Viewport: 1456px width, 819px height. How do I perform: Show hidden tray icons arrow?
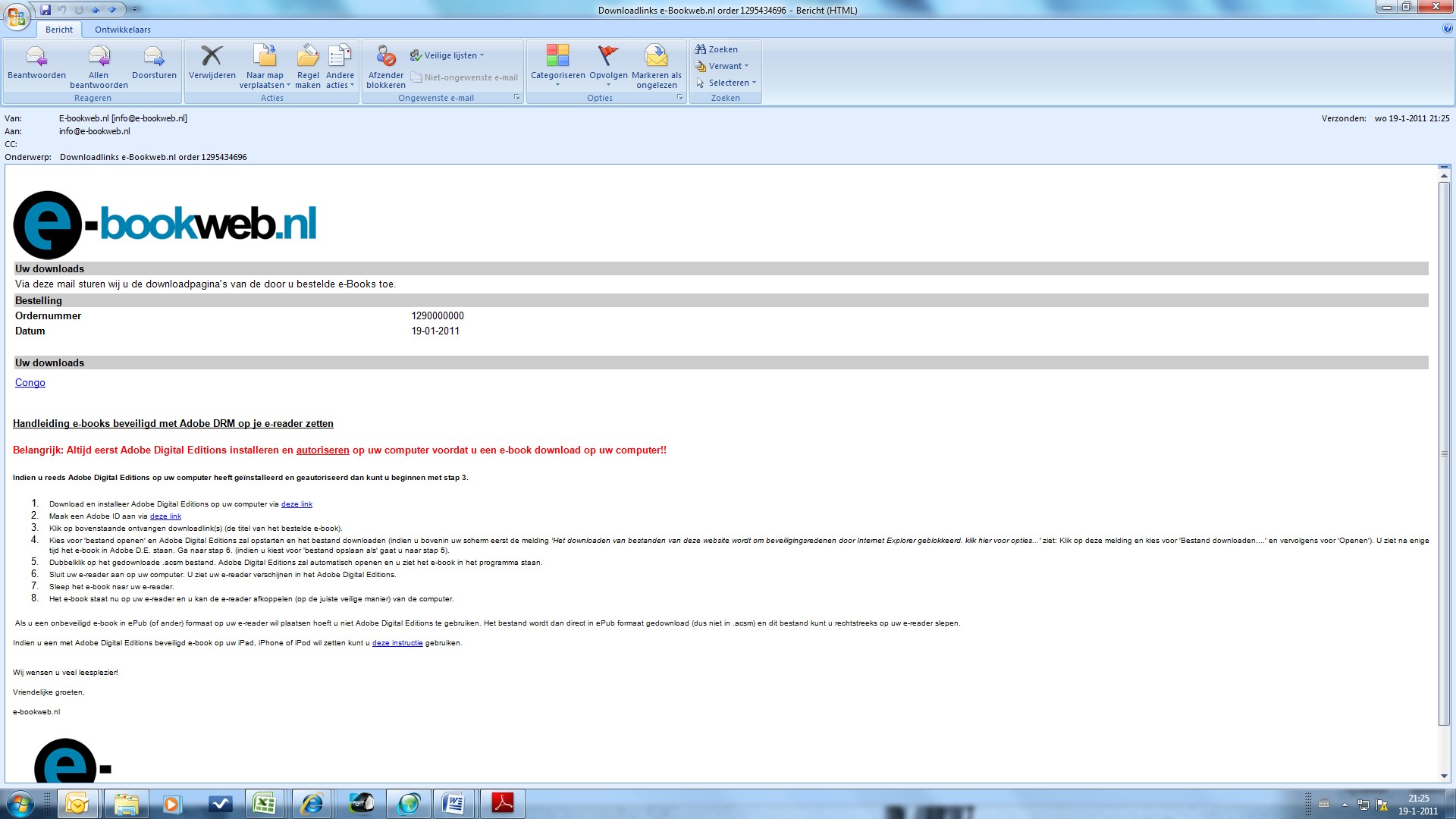pos(1345,805)
